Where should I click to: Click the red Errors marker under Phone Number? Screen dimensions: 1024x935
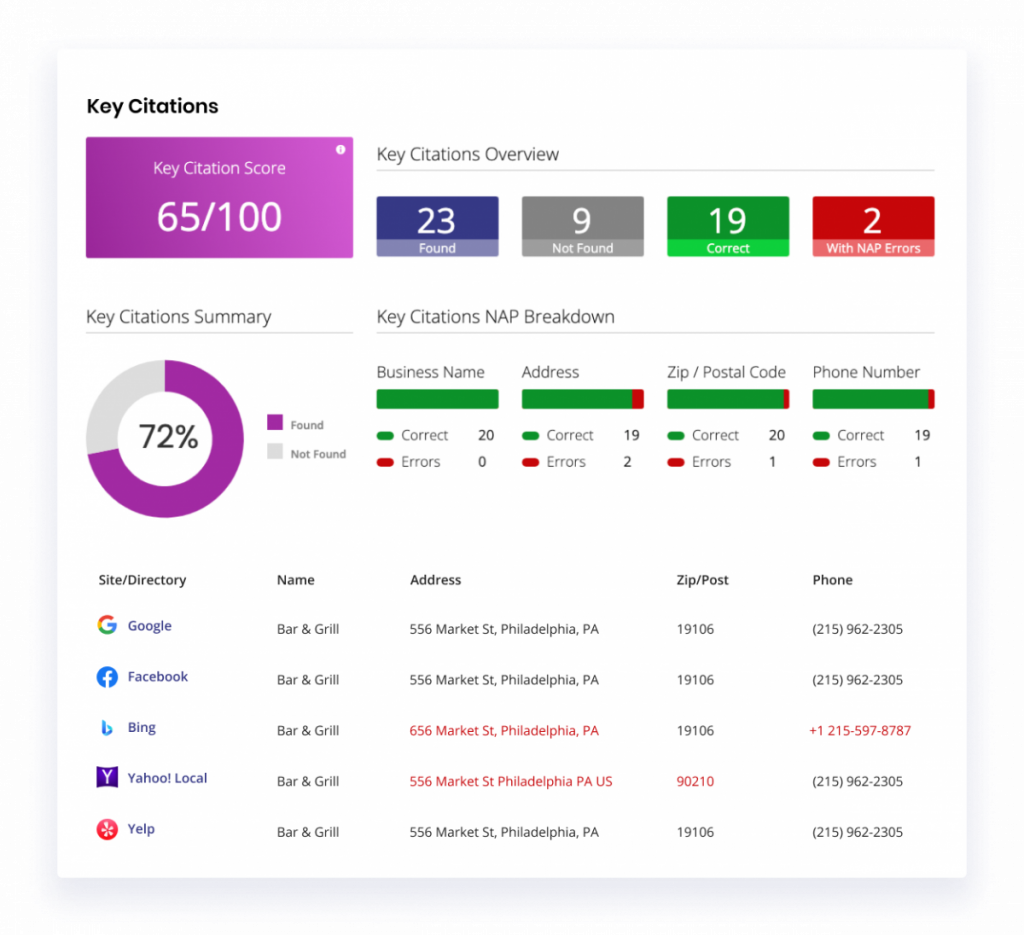pyautogui.click(x=821, y=462)
